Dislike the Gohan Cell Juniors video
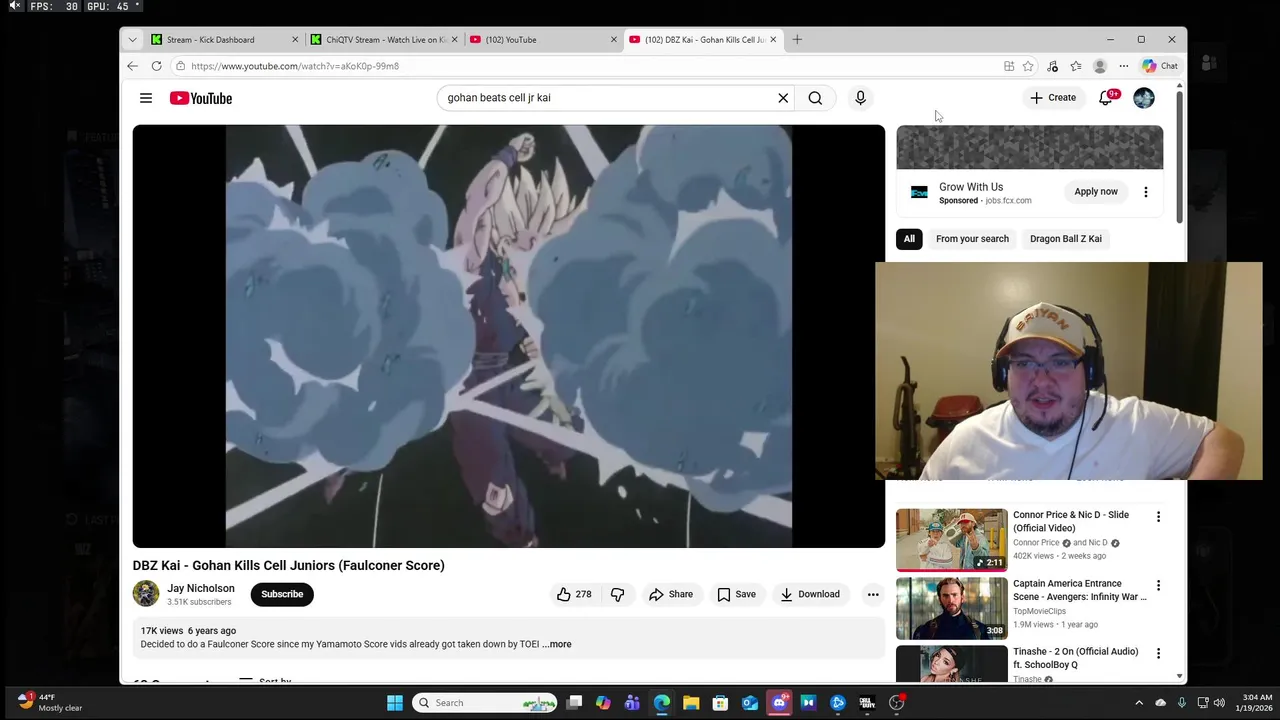This screenshot has height=720, width=1280. 617,594
